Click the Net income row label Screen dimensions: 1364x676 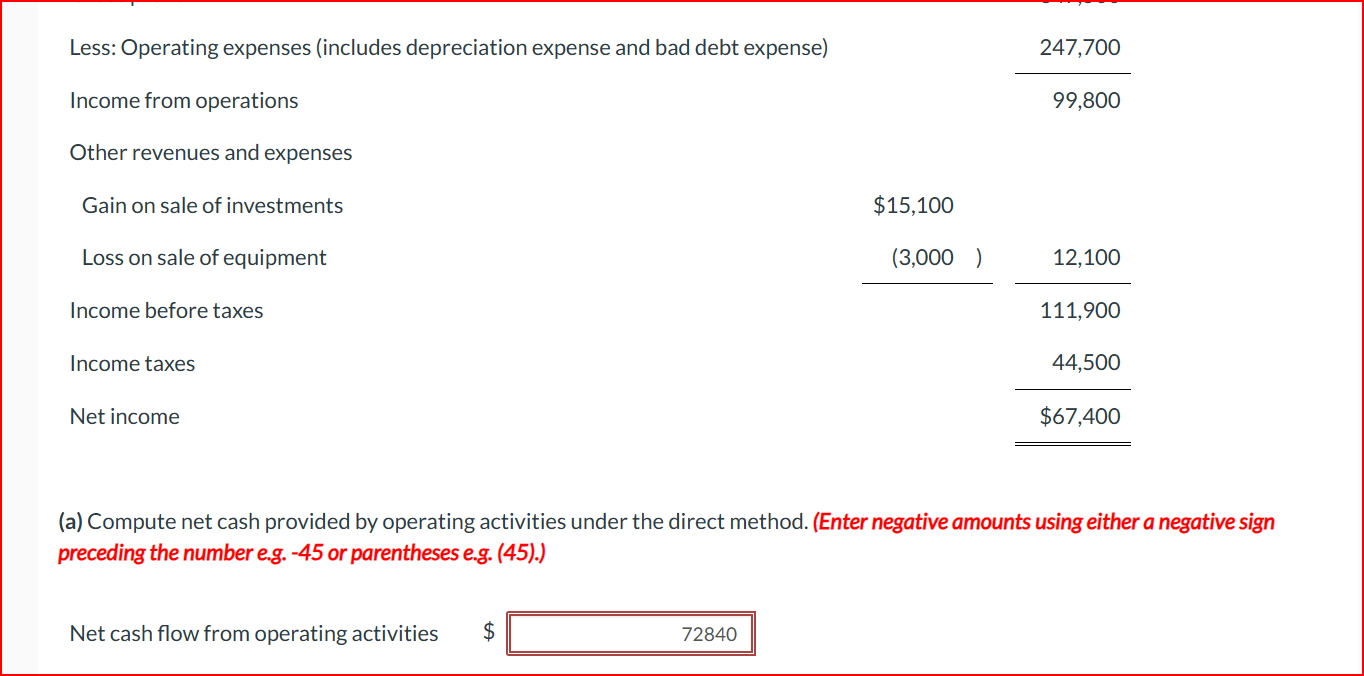click(124, 416)
